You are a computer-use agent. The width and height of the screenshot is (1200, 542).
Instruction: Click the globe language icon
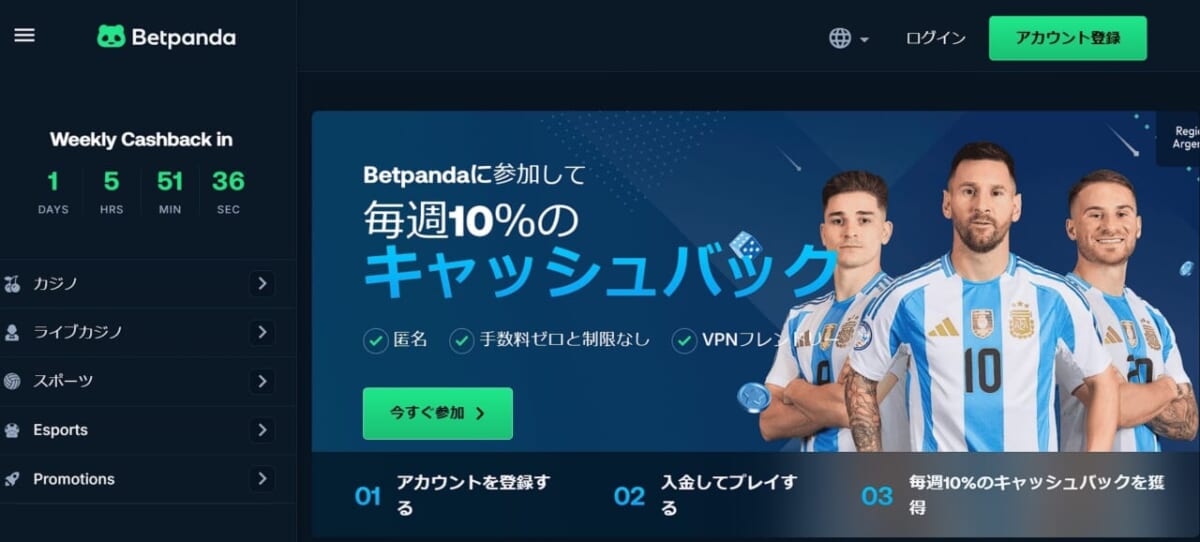click(840, 38)
